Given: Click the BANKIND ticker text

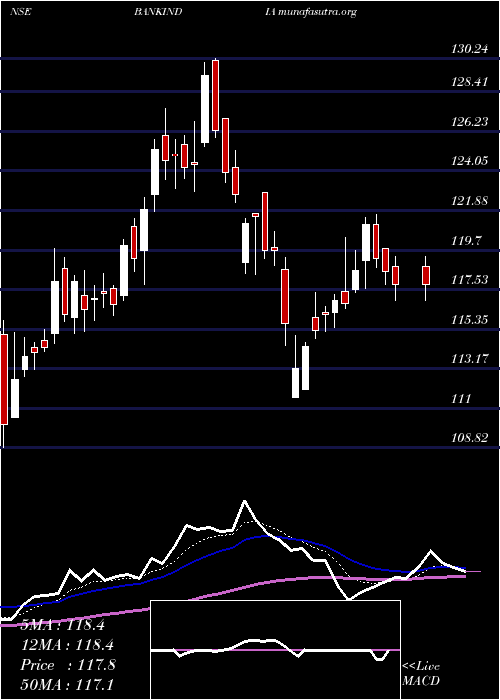Looking at the screenshot, I should coord(158,12).
